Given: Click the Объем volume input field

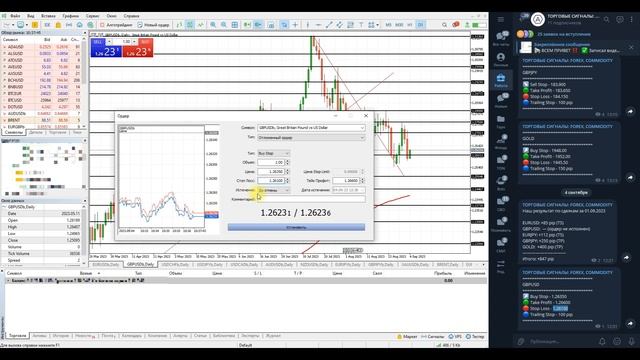Looking at the screenshot, I should click(271, 162).
